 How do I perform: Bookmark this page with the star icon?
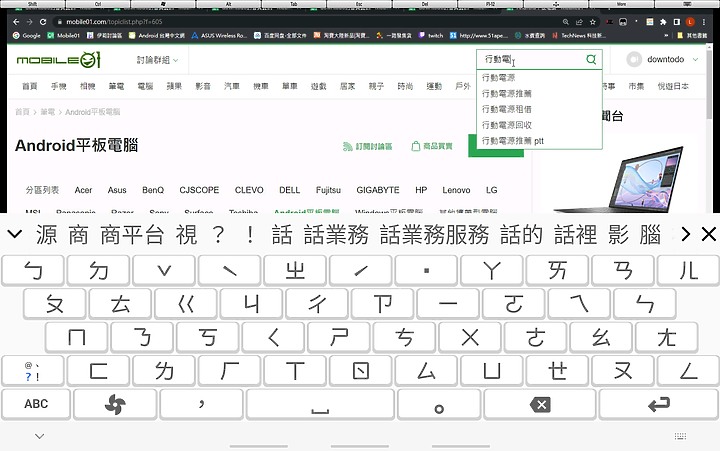pyautogui.click(x=593, y=22)
